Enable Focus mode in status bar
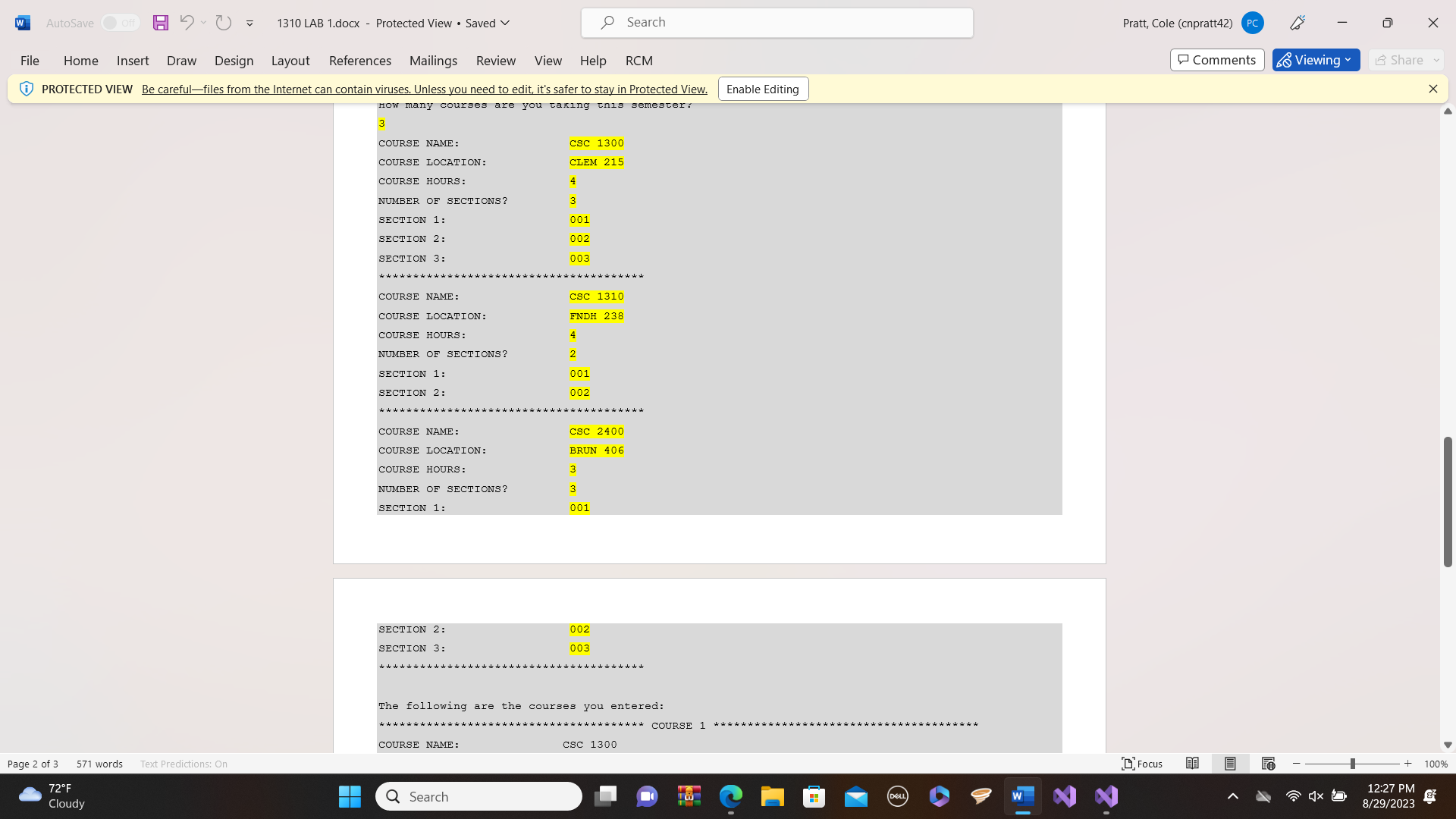Viewport: 1456px width, 819px height. click(1142, 764)
